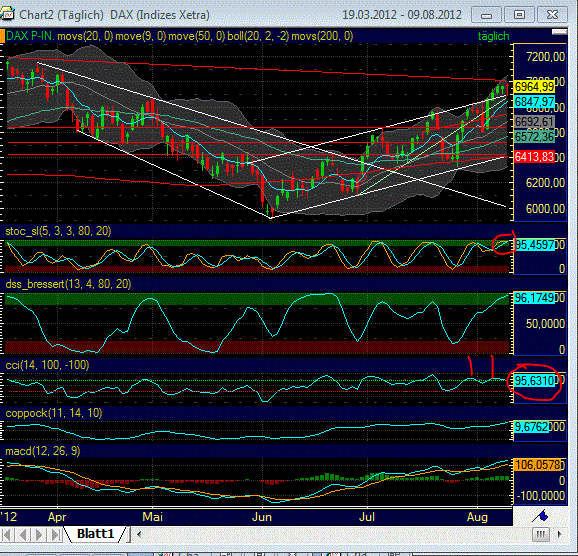Click the gray 6692,61 price tag

535,122
